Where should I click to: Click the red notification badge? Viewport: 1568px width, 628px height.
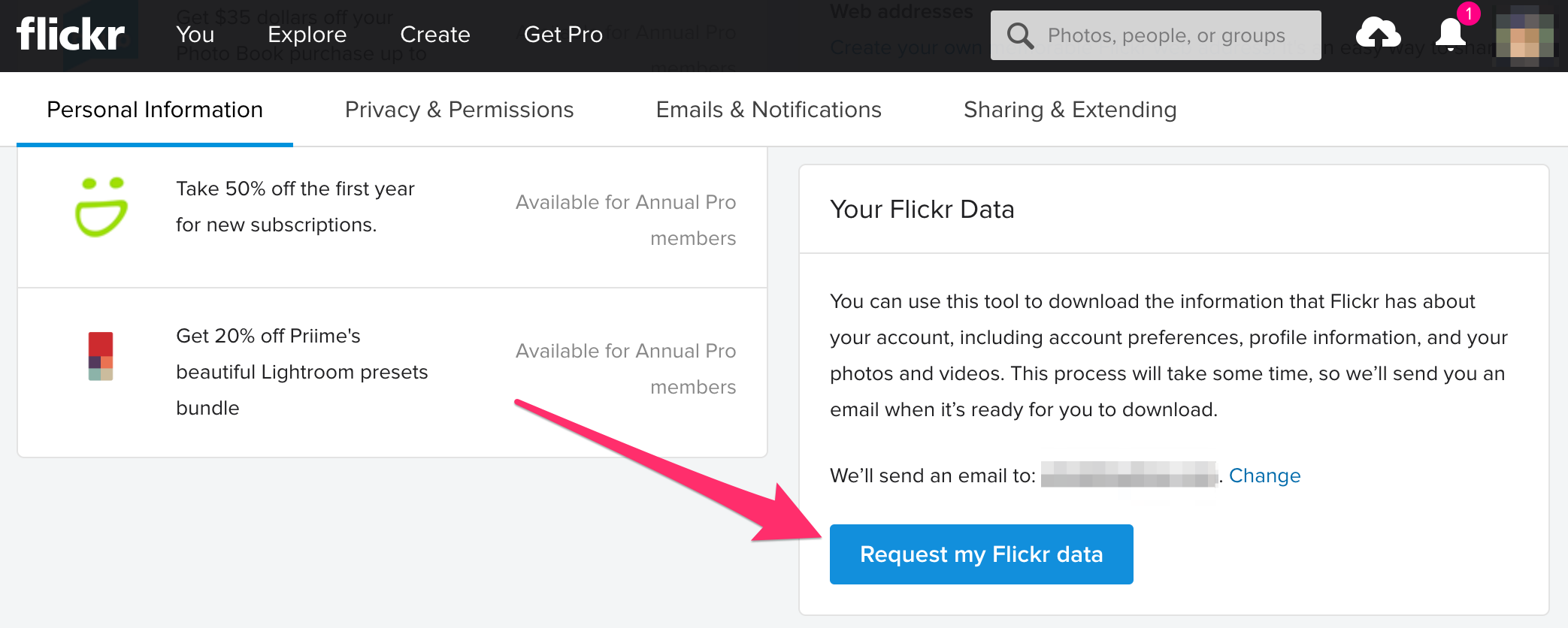coord(1468,14)
